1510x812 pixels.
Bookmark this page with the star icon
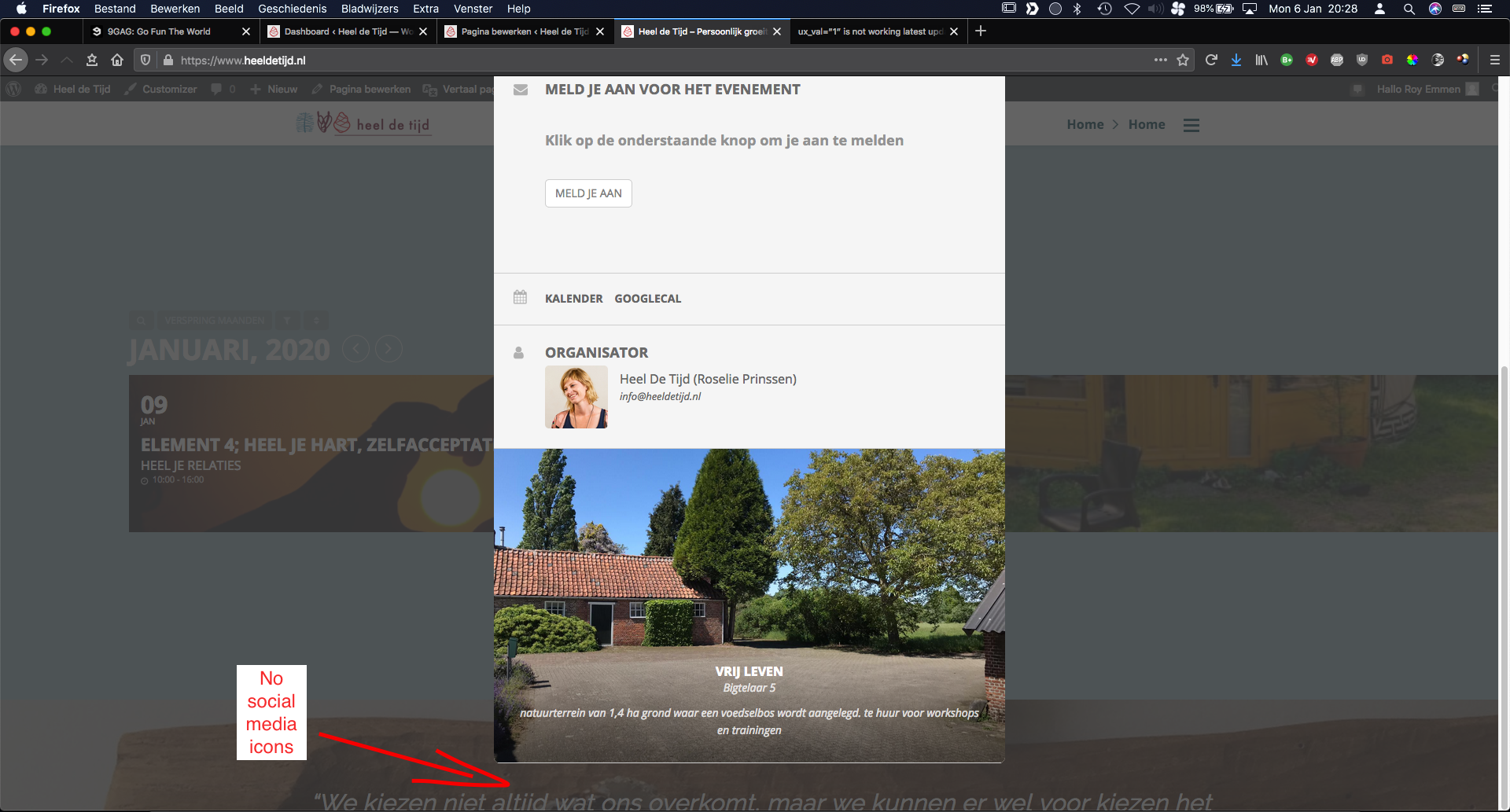1183,61
